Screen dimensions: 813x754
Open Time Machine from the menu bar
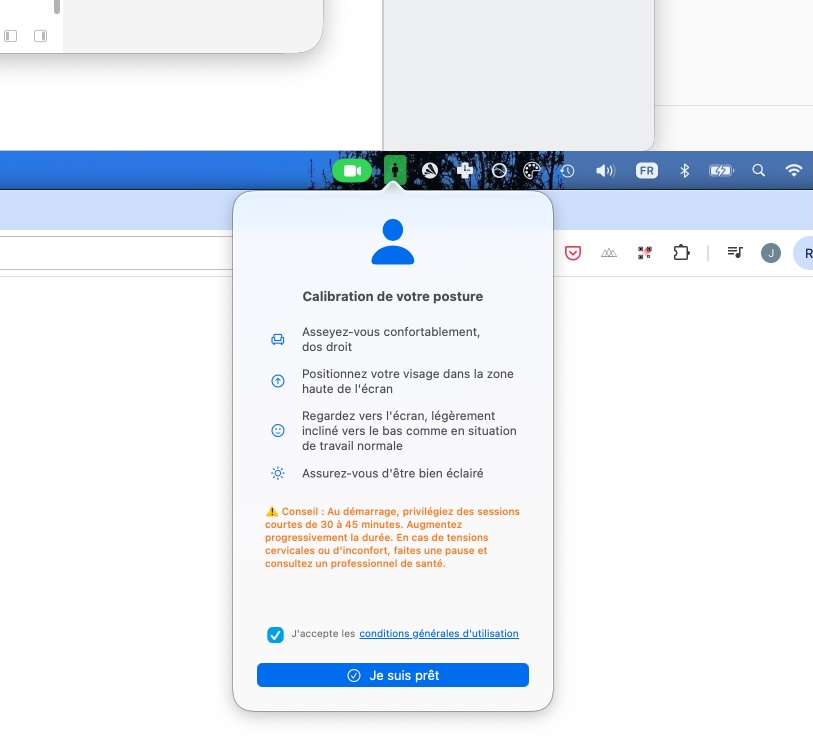click(567, 171)
